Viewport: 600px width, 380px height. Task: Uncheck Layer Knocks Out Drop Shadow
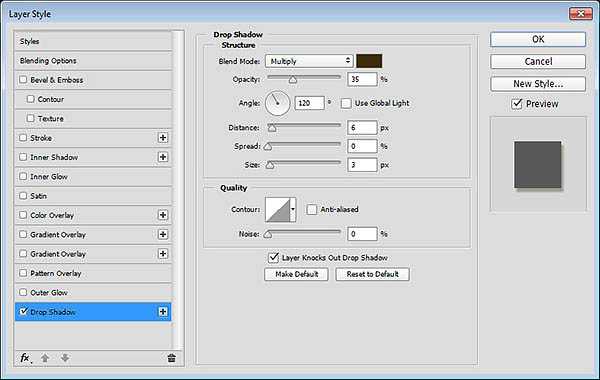[273, 258]
